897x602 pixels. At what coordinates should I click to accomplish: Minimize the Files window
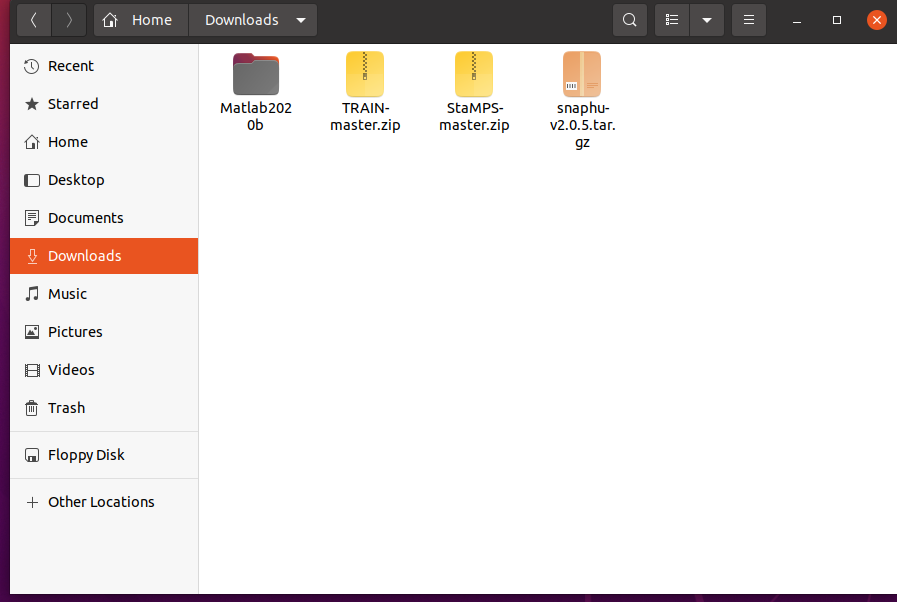pos(797,21)
